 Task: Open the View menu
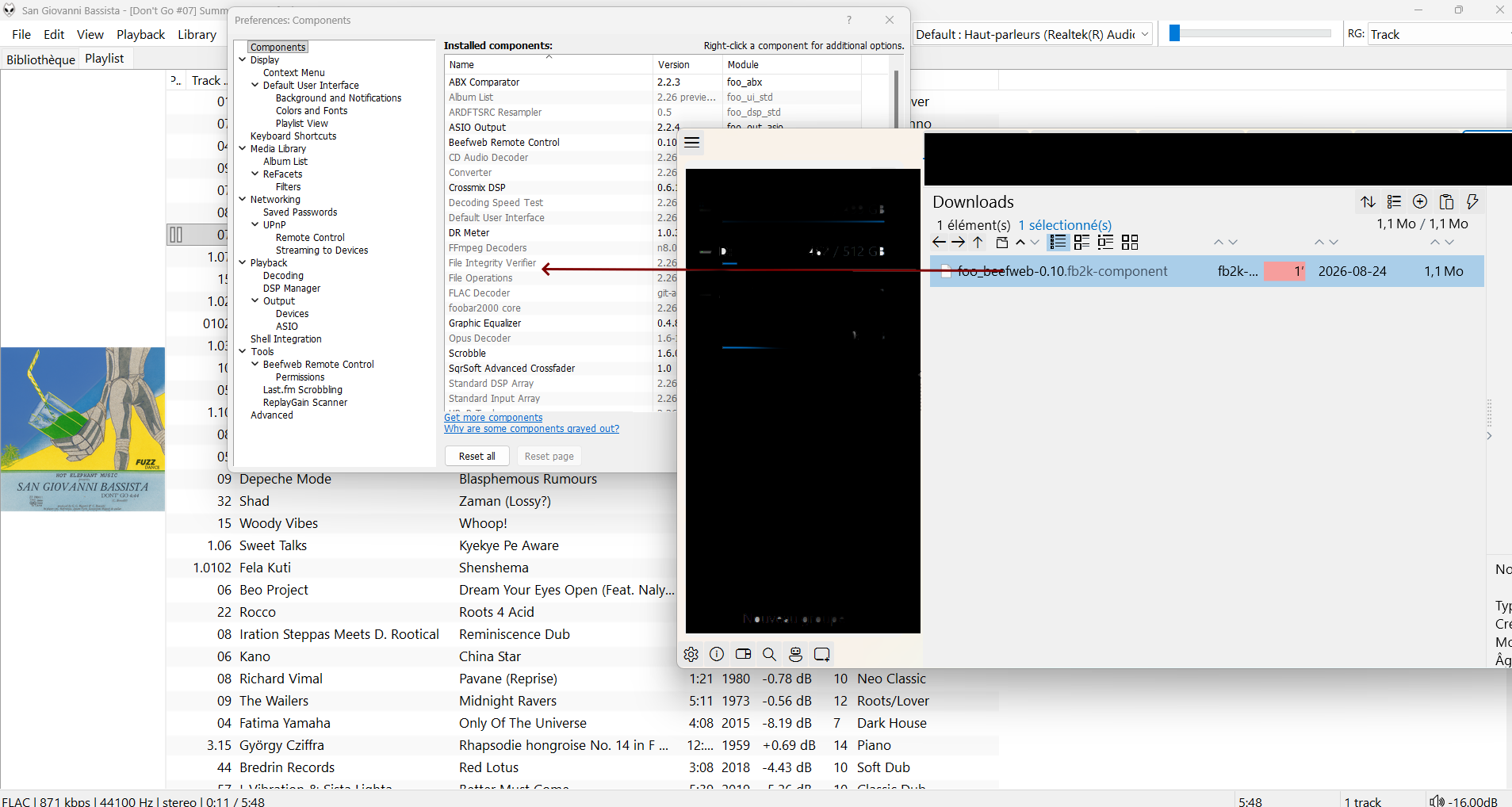[x=90, y=34]
